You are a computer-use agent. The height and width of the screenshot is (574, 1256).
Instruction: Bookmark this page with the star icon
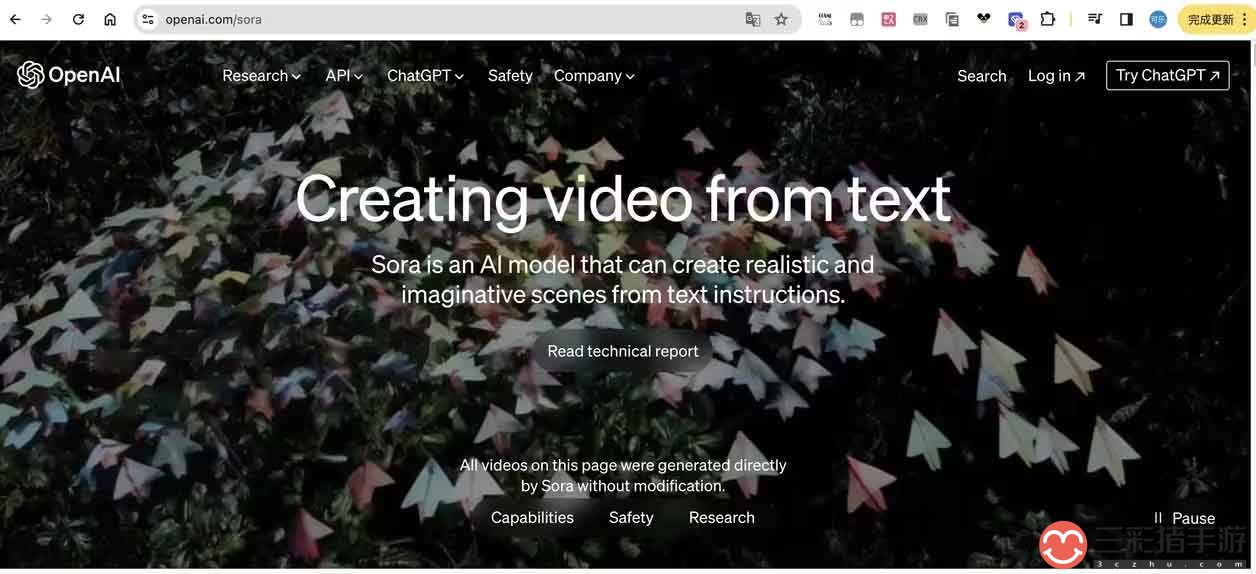click(781, 19)
